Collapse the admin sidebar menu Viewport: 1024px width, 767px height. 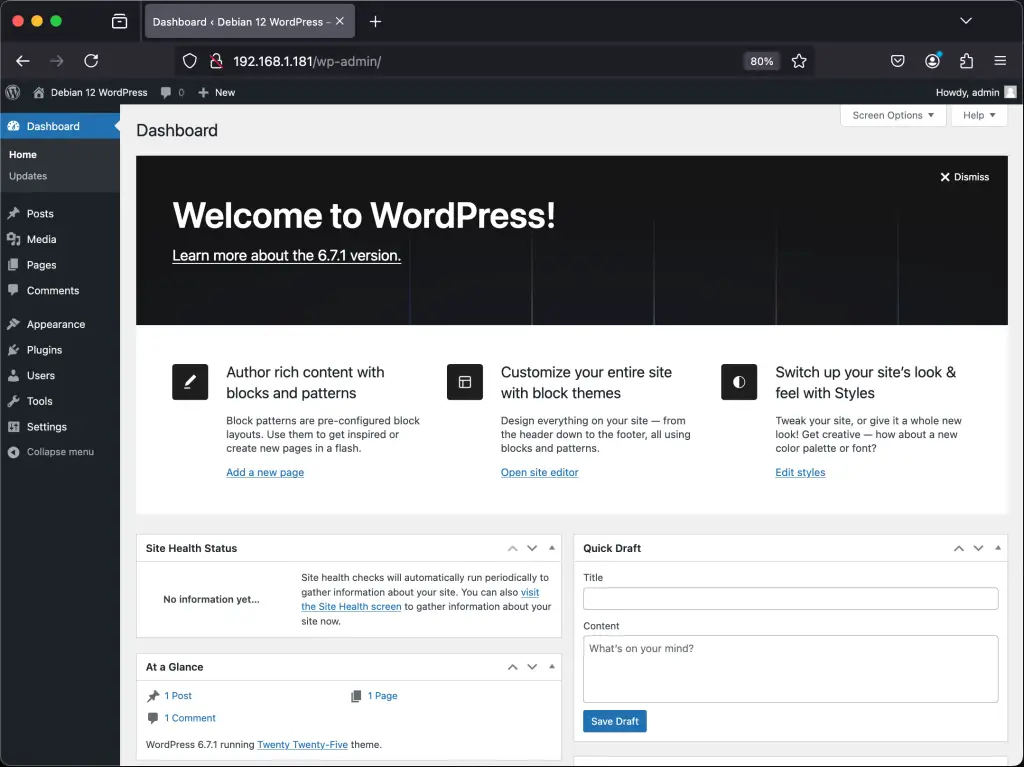click(15, 452)
